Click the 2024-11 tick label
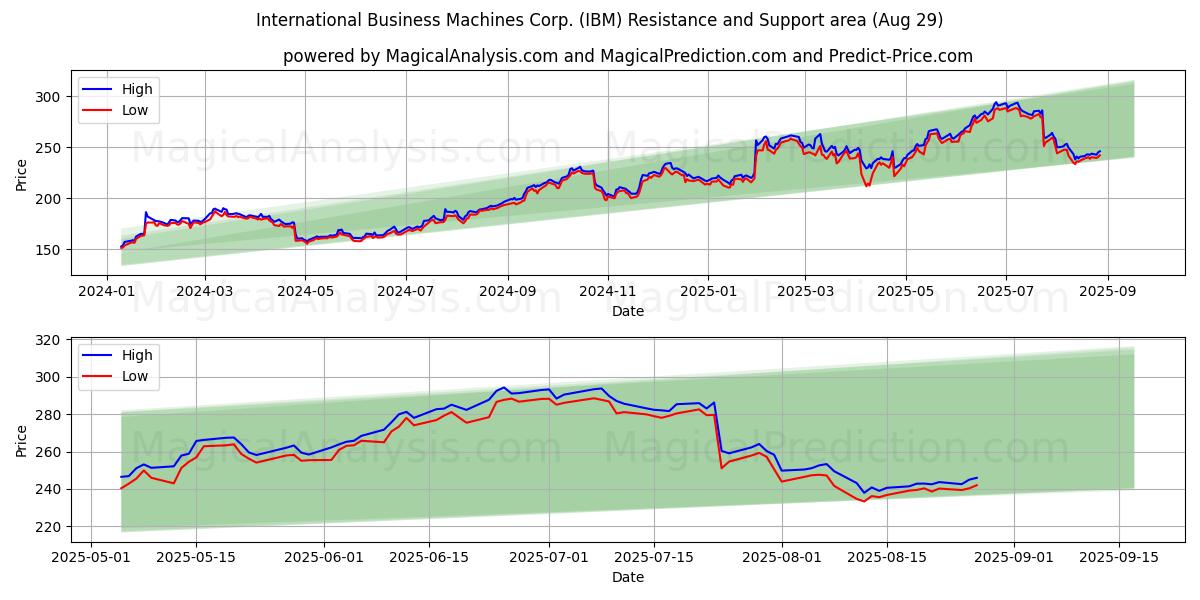The height and width of the screenshot is (600, 1200). click(608, 293)
